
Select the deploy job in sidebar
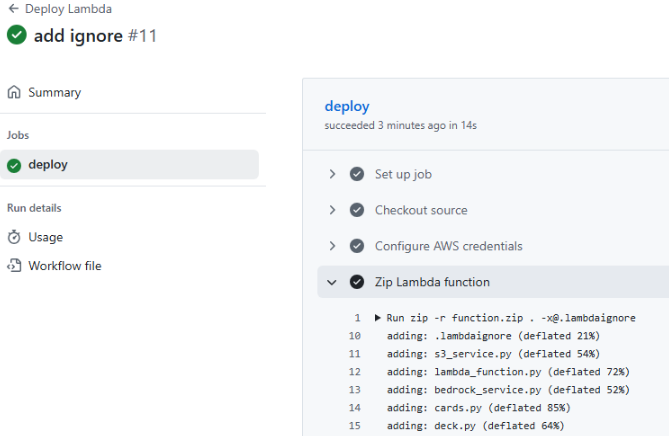pyautogui.click(x=48, y=165)
